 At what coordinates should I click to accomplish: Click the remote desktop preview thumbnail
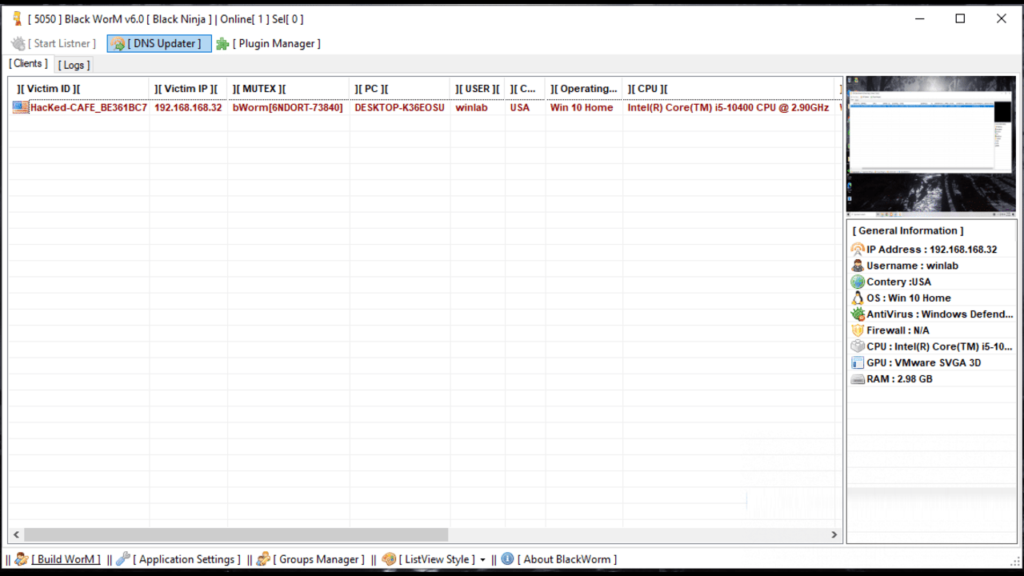click(x=931, y=146)
